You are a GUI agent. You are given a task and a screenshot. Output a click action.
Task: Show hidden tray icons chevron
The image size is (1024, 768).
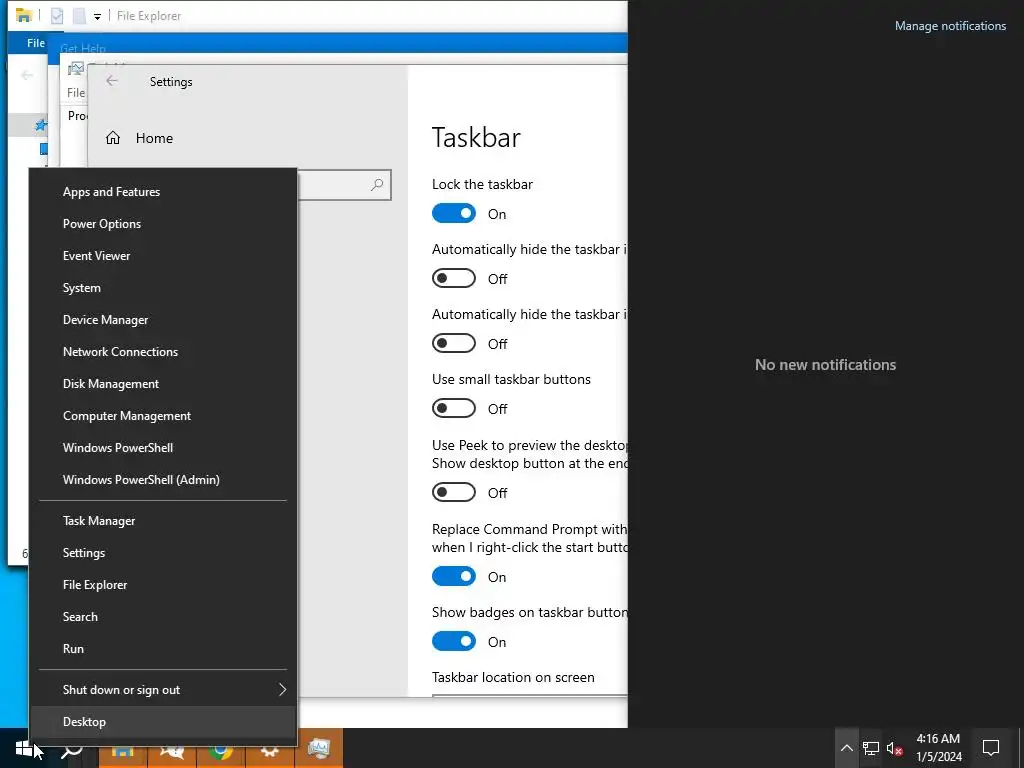[x=846, y=748]
